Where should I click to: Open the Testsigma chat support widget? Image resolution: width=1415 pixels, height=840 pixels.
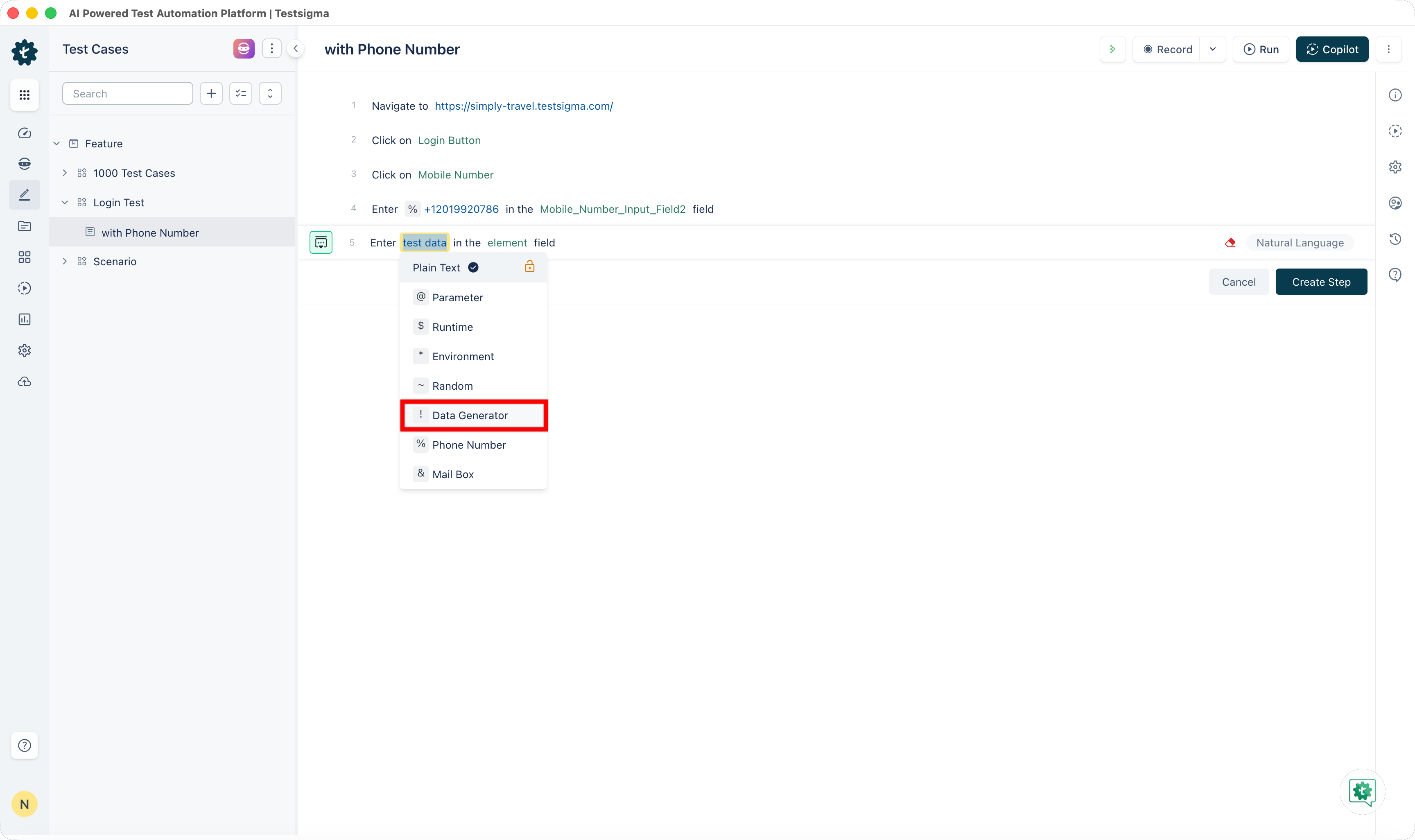(x=1362, y=792)
